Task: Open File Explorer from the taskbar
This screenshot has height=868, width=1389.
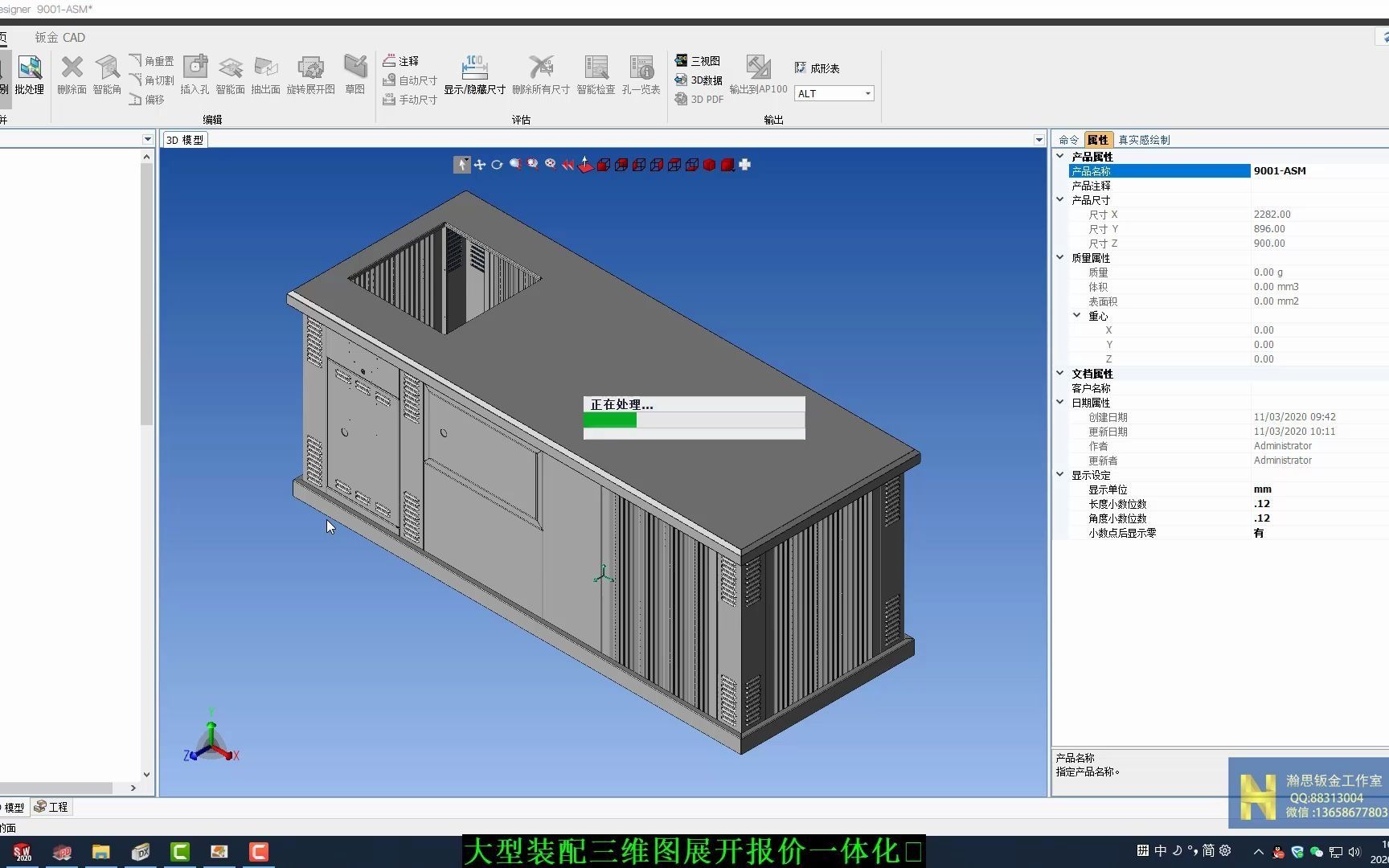Action: coord(100,852)
